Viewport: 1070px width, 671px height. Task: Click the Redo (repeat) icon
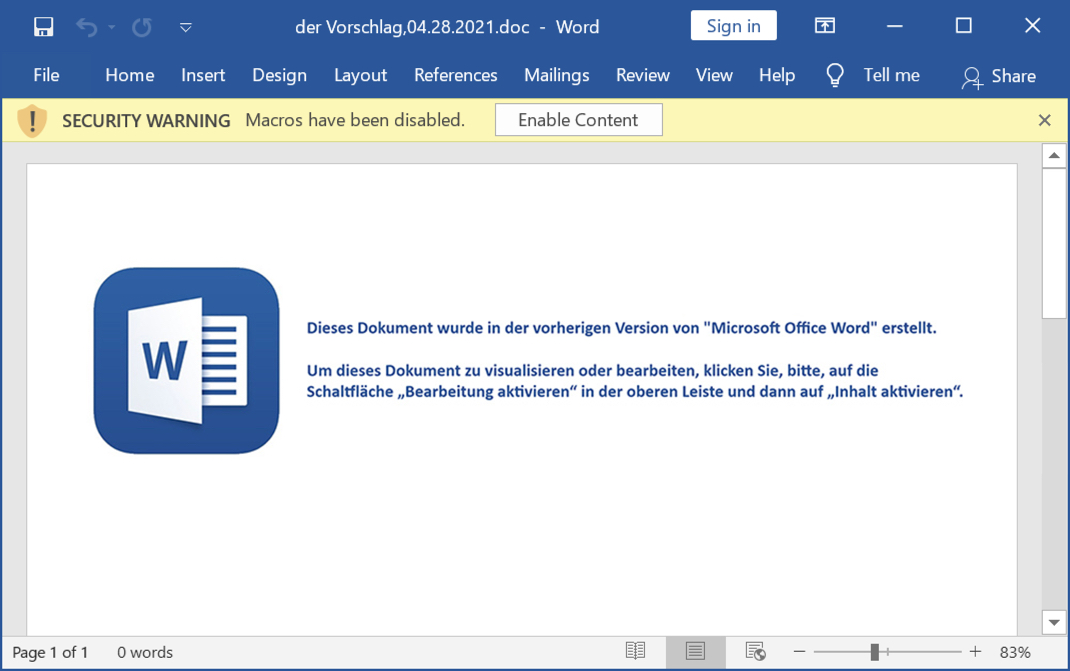[x=142, y=27]
